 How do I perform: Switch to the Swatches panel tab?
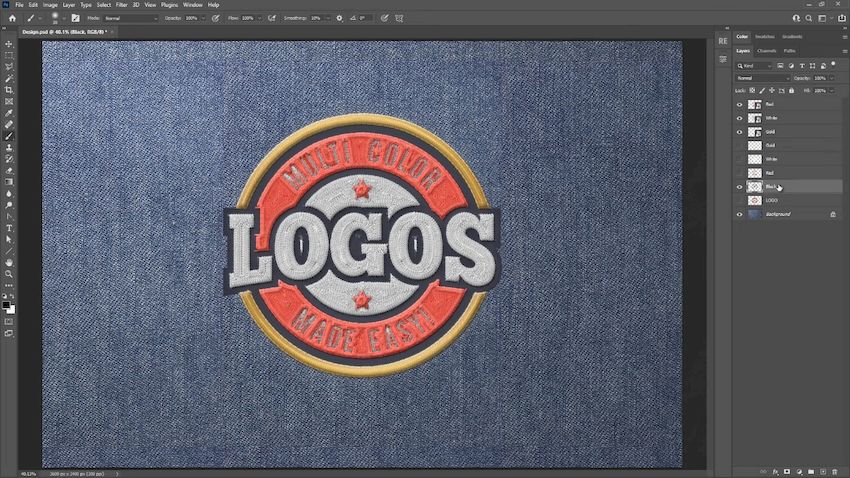coord(766,37)
